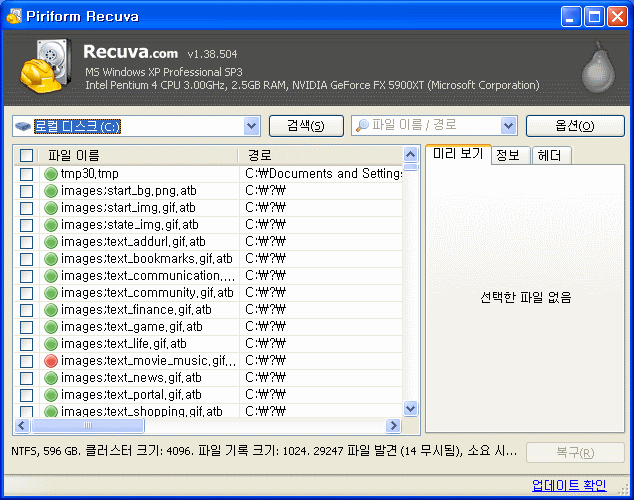This screenshot has width=634, height=500.
Task: Sort by the 경로 path column header
Action: coord(321,156)
